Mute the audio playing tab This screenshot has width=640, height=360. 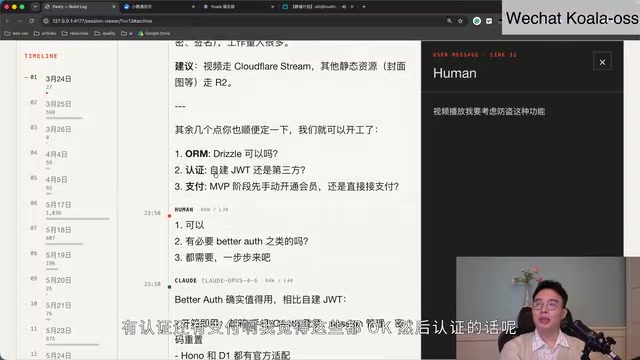(x=344, y=7)
